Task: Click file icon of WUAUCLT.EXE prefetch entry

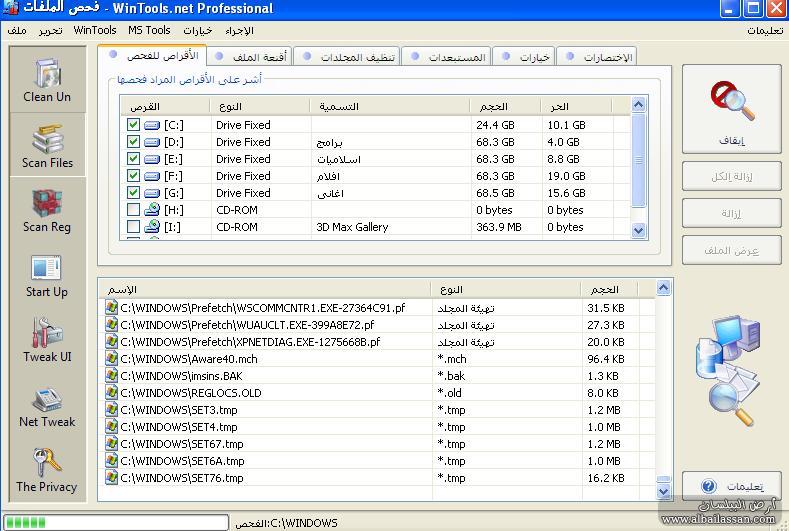Action: point(111,325)
